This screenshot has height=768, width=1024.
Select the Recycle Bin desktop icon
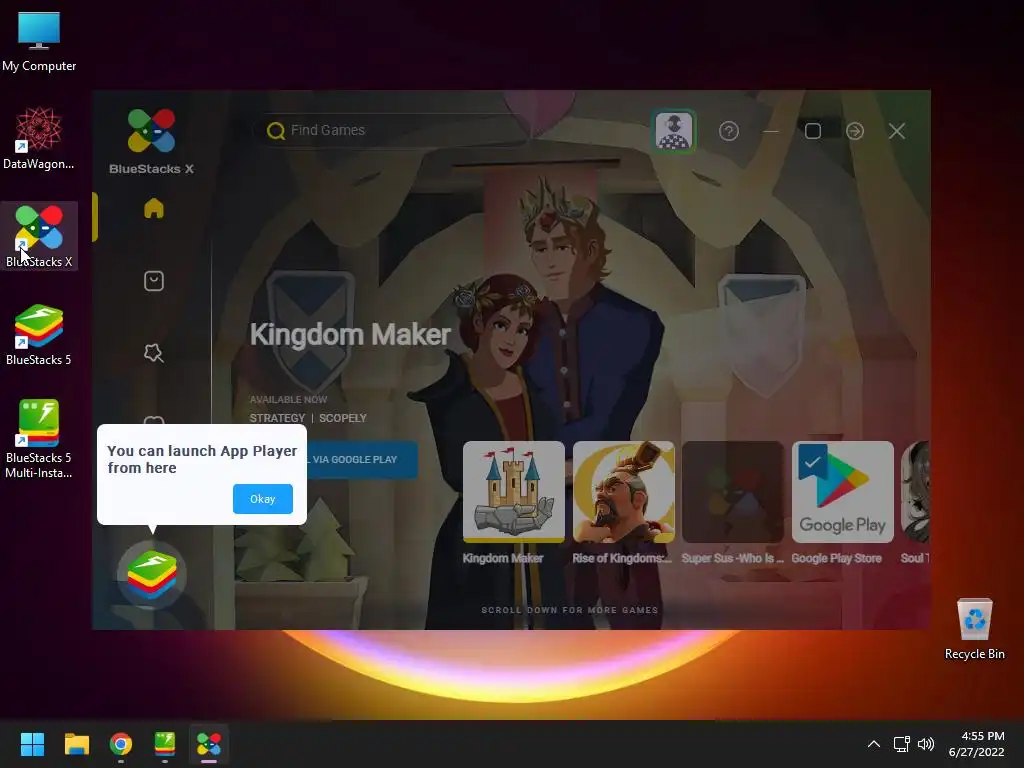974,628
